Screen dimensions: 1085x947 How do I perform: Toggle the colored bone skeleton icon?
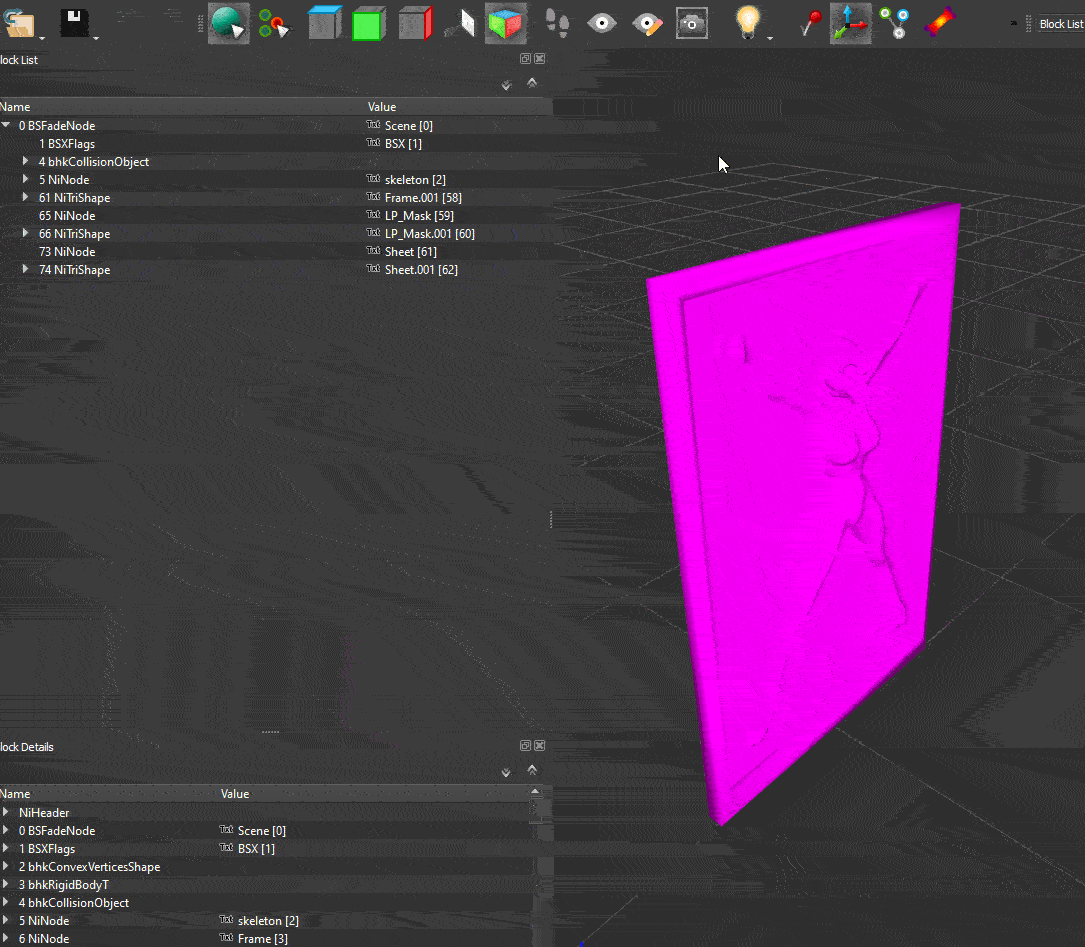point(940,21)
